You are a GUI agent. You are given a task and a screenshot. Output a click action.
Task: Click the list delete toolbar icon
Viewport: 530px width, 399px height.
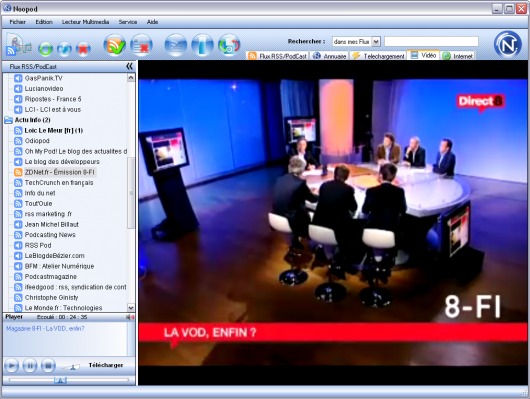coord(141,45)
